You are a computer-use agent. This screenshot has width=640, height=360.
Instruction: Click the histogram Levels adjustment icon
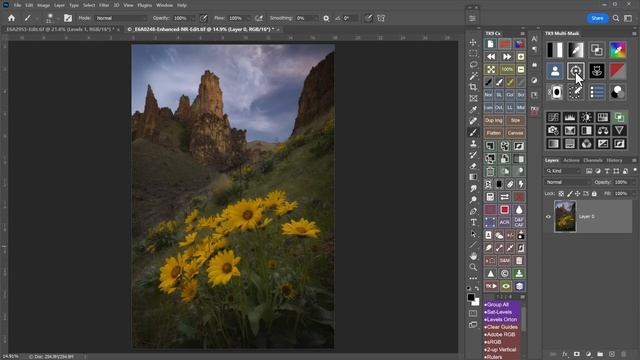(x=570, y=118)
